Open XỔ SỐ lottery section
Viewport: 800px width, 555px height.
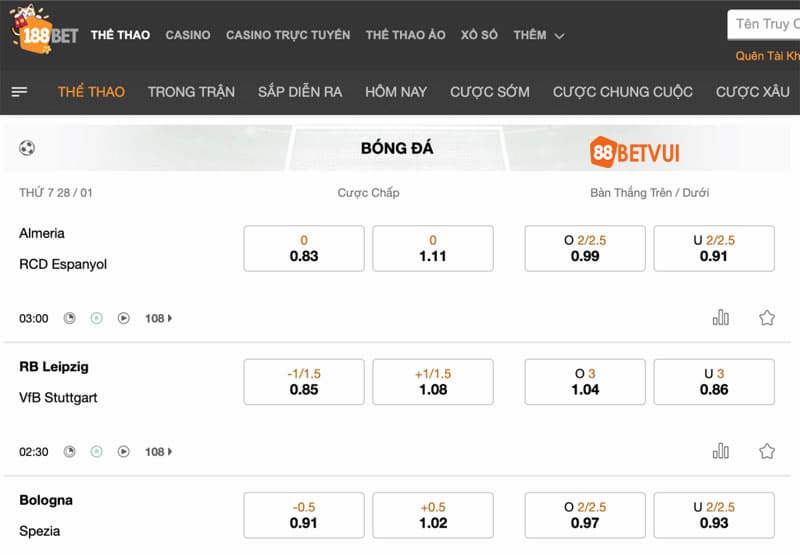point(479,35)
